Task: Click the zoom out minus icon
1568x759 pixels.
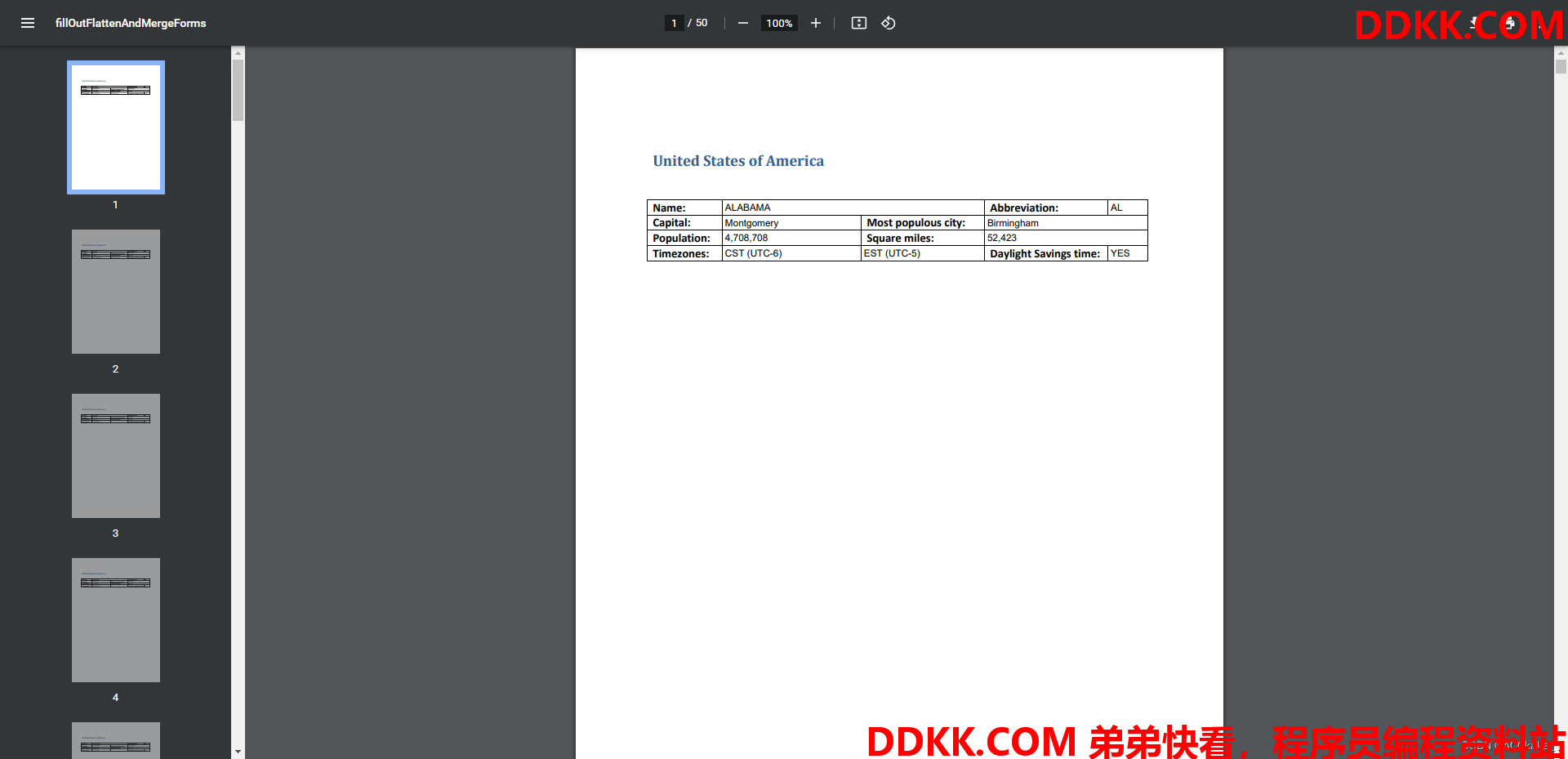Action: (x=743, y=23)
